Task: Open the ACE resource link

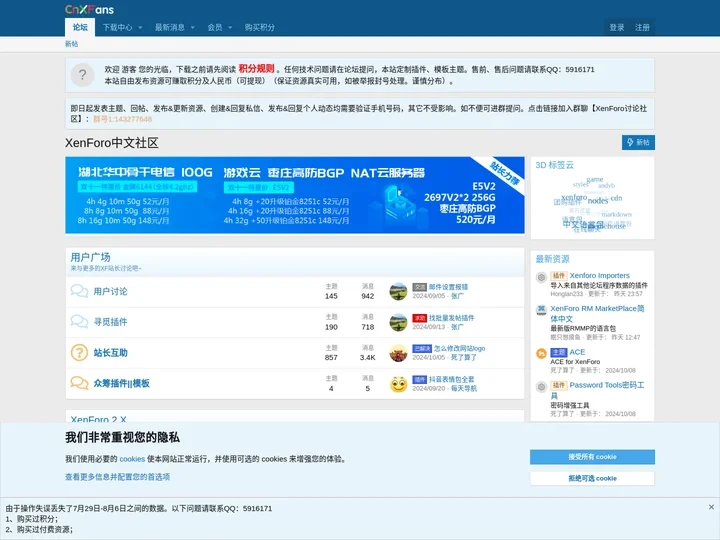Action: [x=577, y=352]
